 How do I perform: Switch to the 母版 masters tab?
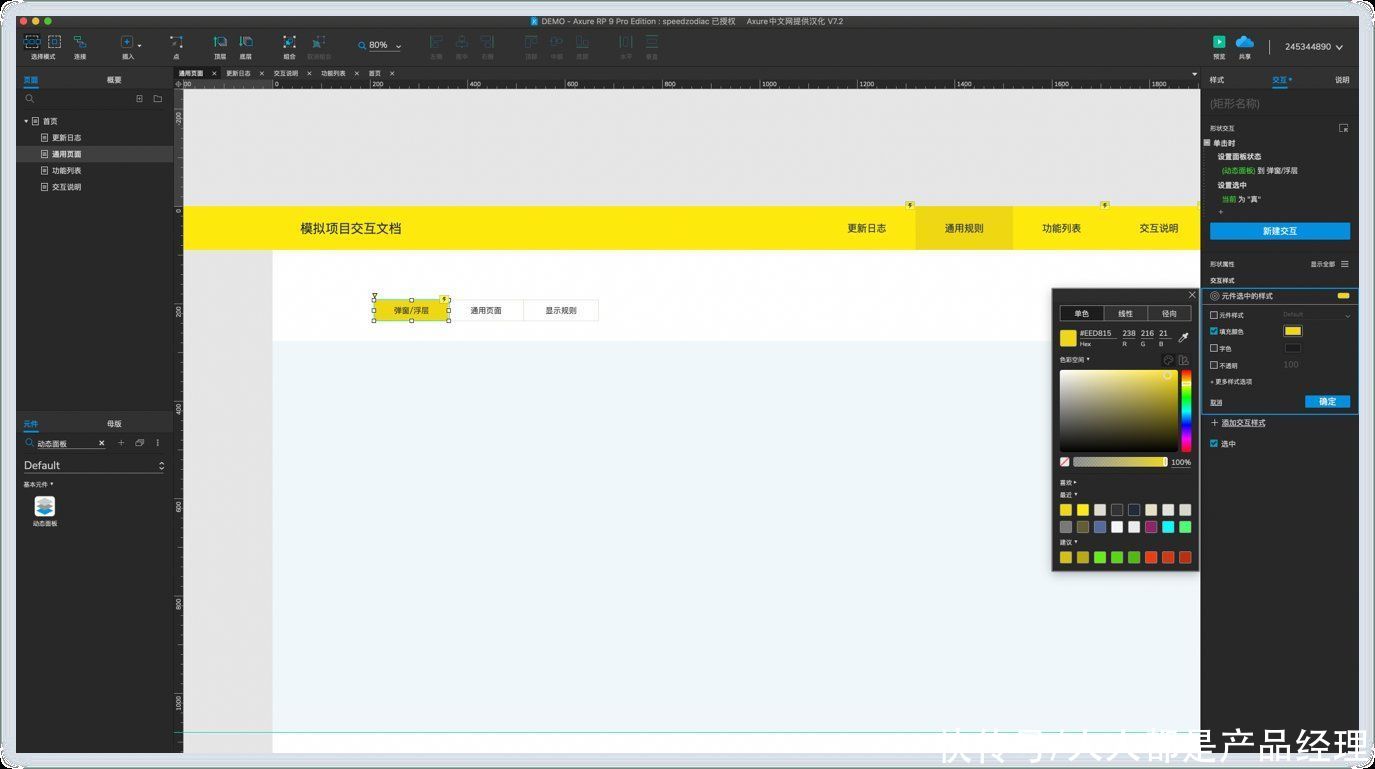[114, 424]
